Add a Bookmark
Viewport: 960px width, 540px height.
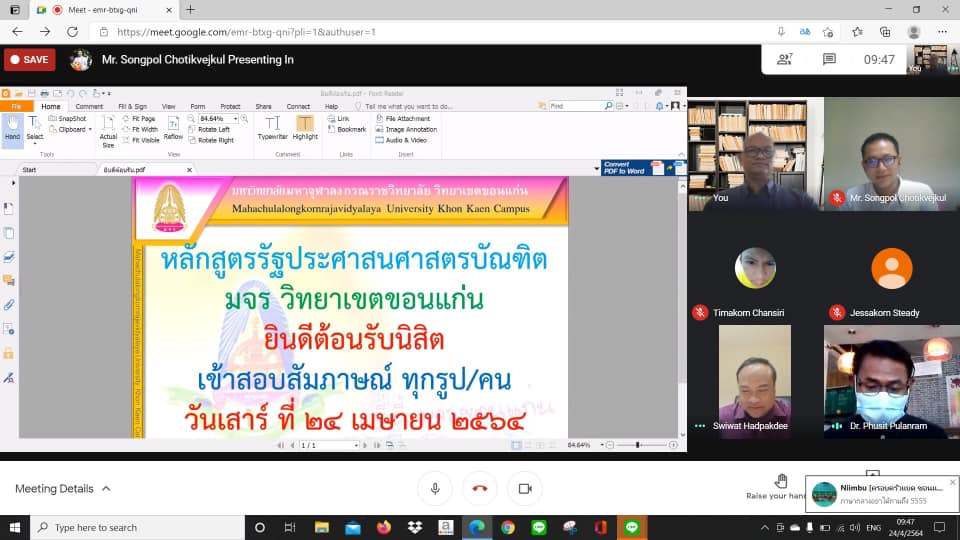pyautogui.click(x=347, y=130)
